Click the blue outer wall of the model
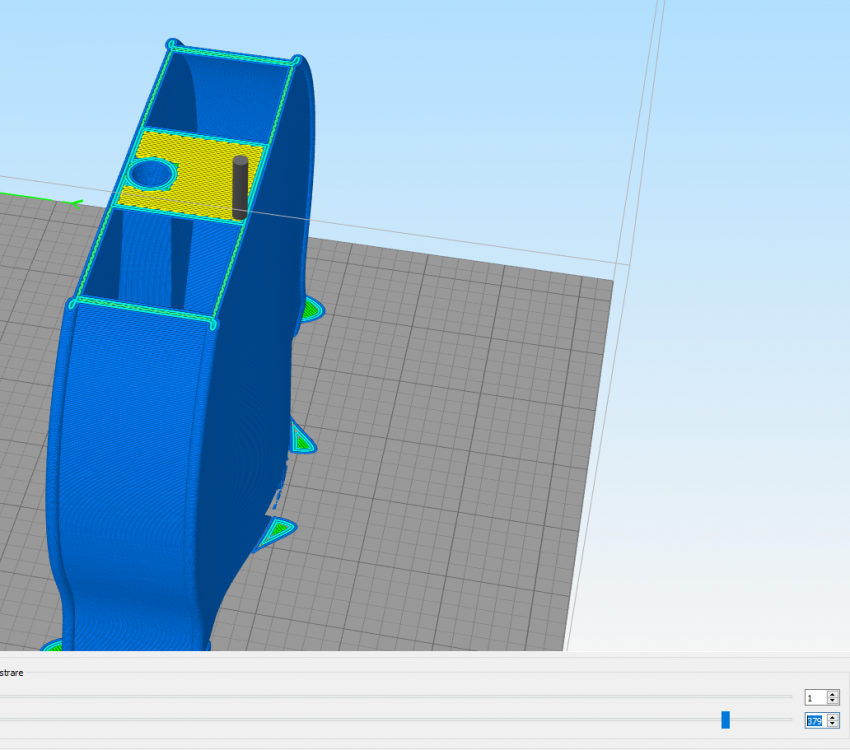 pyautogui.click(x=130, y=450)
